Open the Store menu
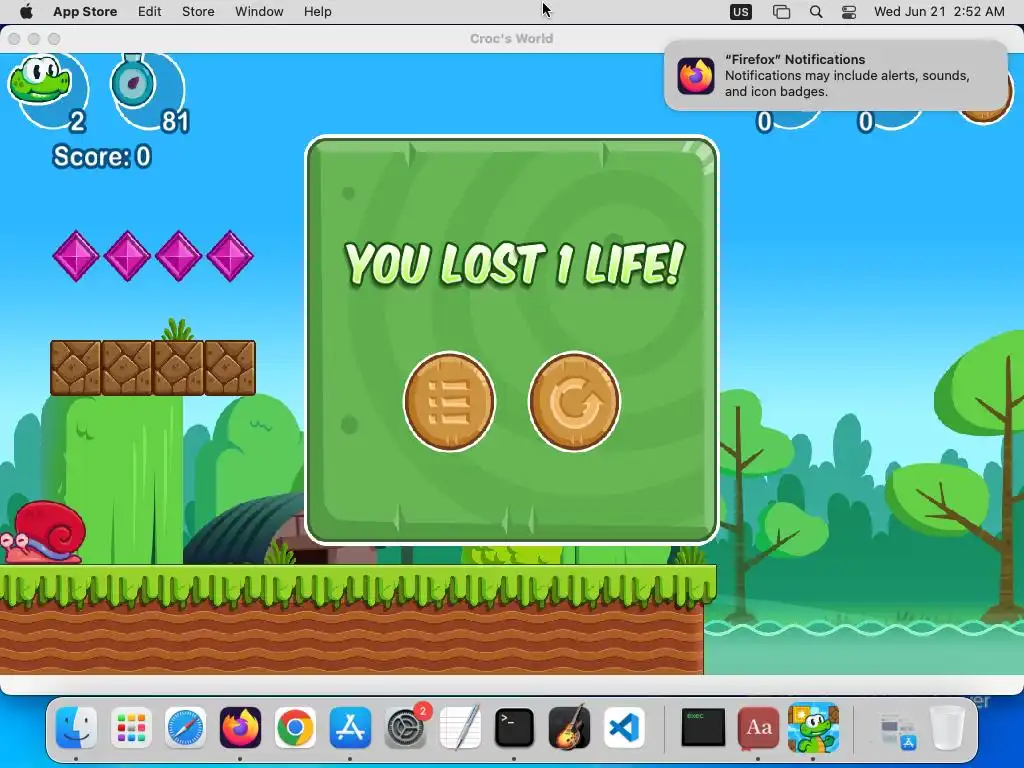This screenshot has height=768, width=1024. click(x=198, y=12)
